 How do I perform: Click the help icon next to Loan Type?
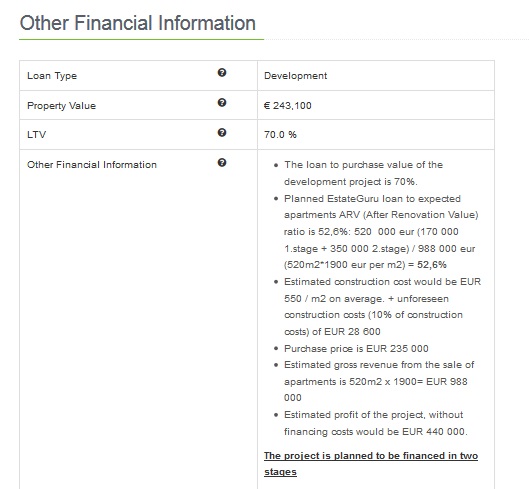point(222,73)
